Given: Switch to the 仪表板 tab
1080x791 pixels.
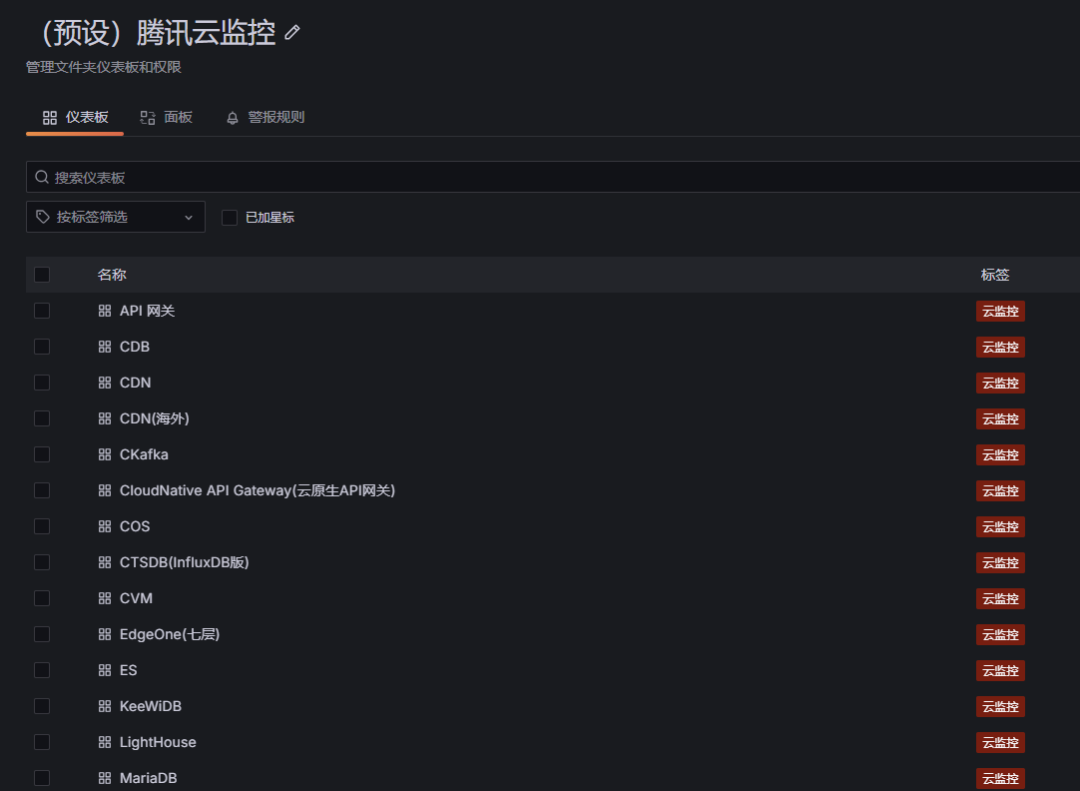Looking at the screenshot, I should (75, 118).
